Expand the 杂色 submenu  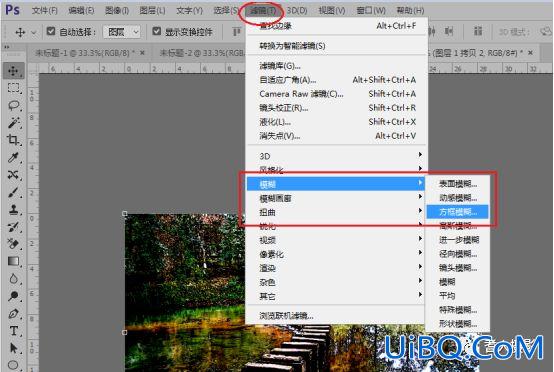coord(336,282)
